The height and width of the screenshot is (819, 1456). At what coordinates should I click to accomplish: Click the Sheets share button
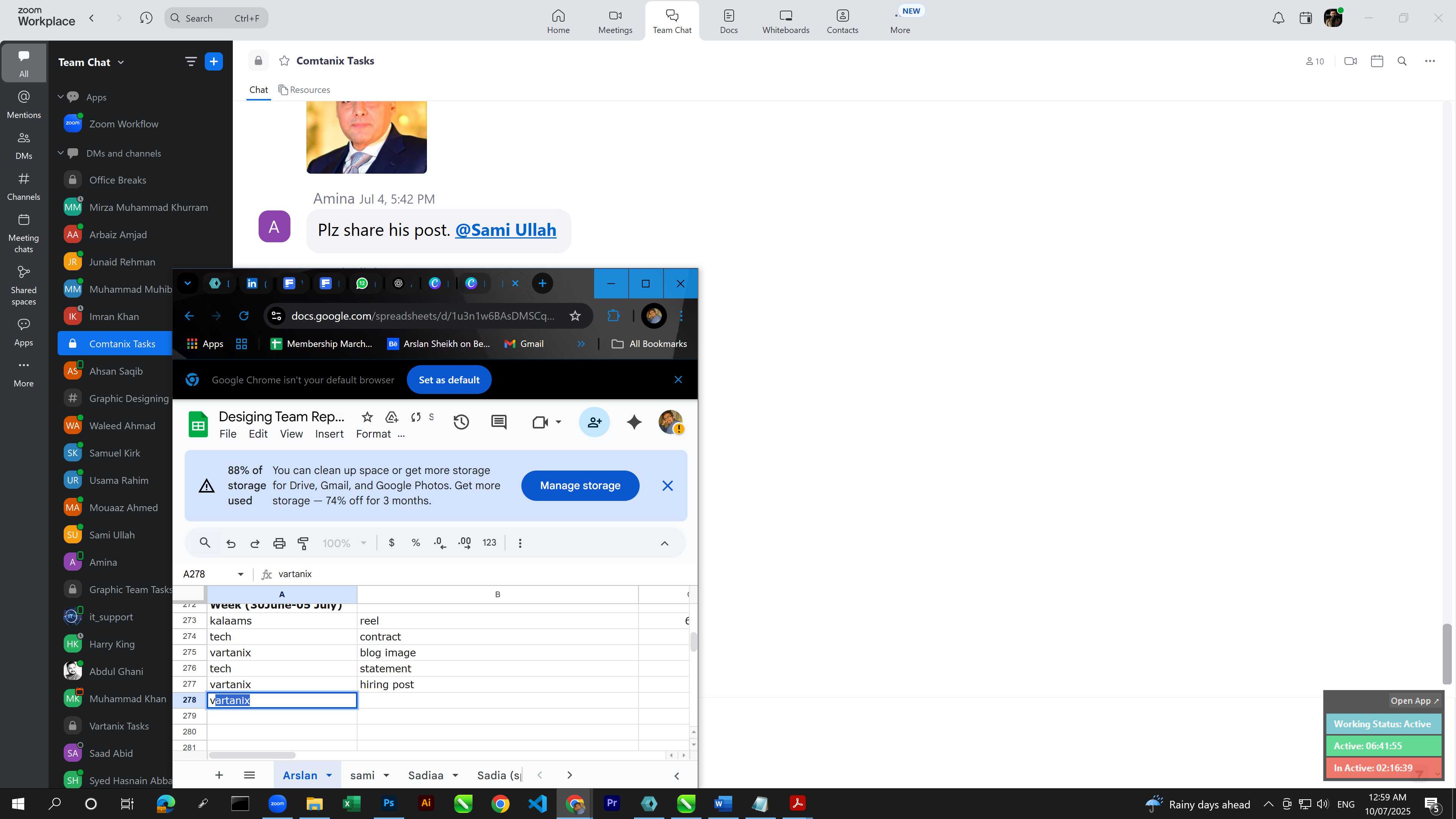[594, 422]
